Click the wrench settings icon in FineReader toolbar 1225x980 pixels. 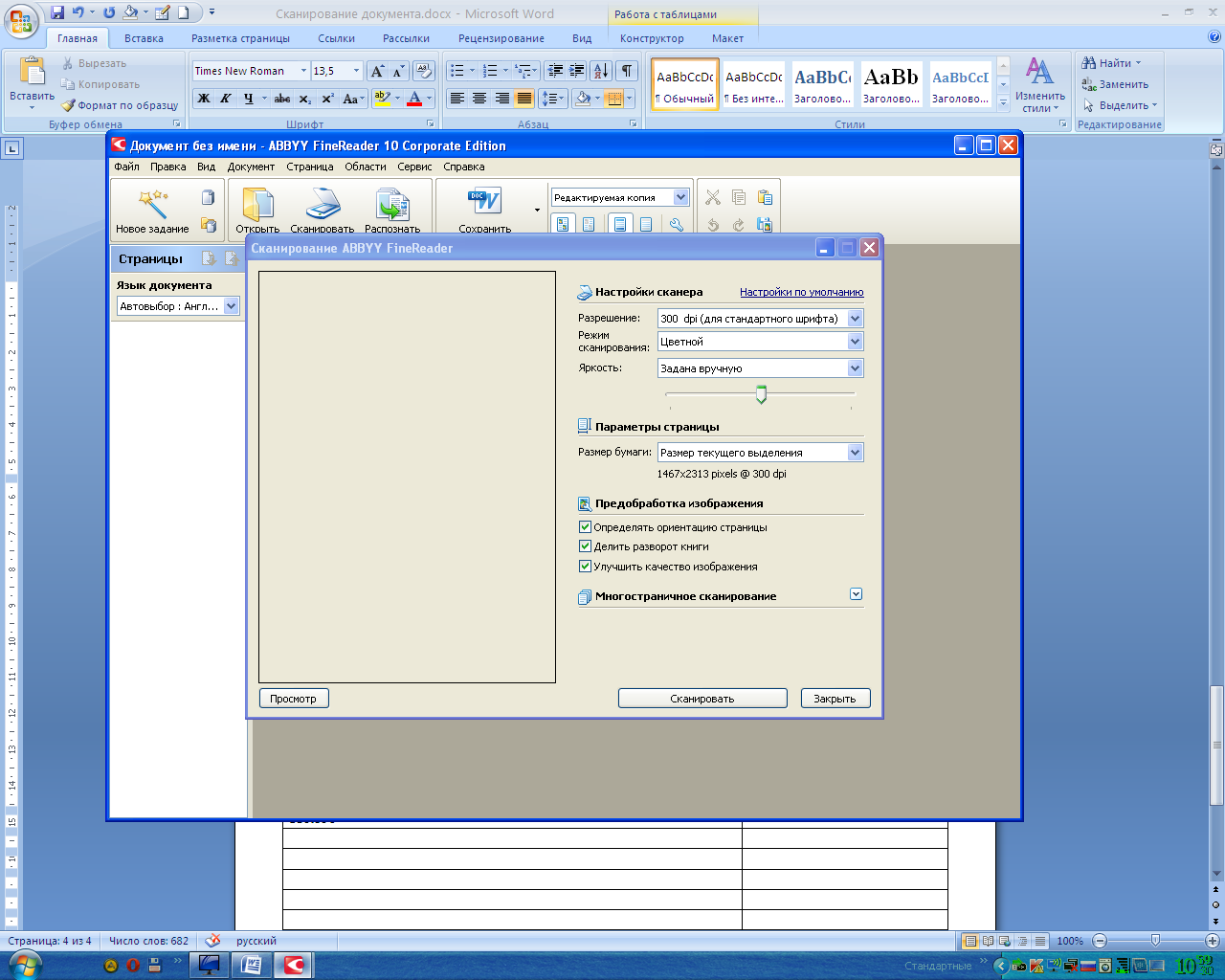677,224
